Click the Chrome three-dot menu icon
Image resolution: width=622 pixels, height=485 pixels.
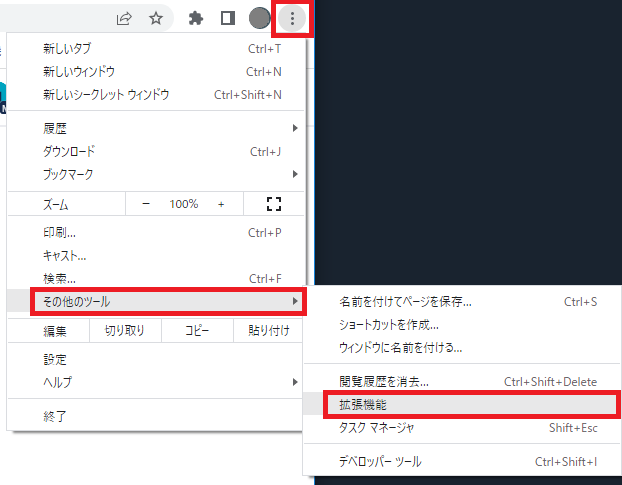point(291,18)
